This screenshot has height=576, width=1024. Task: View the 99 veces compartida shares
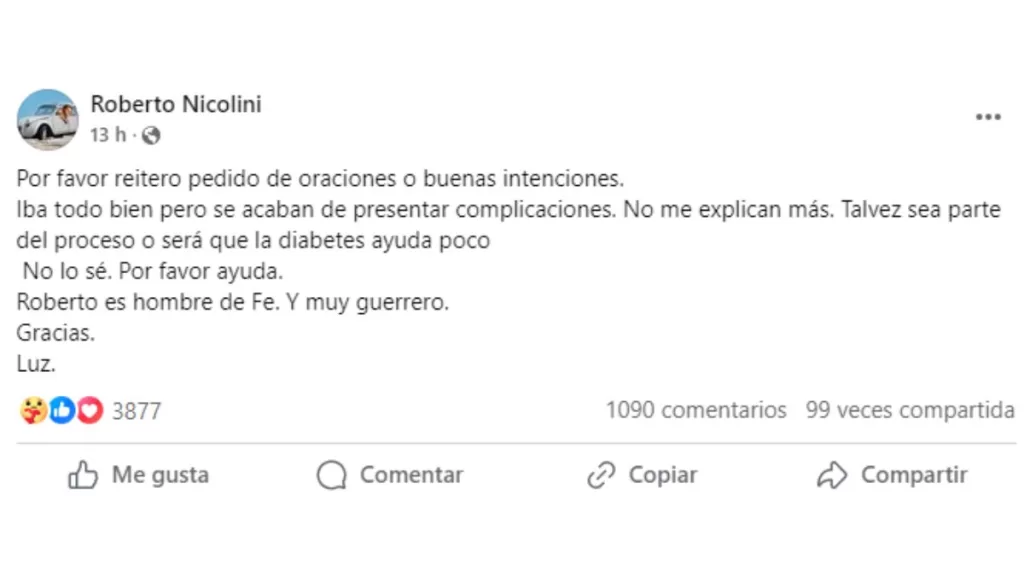tap(910, 410)
